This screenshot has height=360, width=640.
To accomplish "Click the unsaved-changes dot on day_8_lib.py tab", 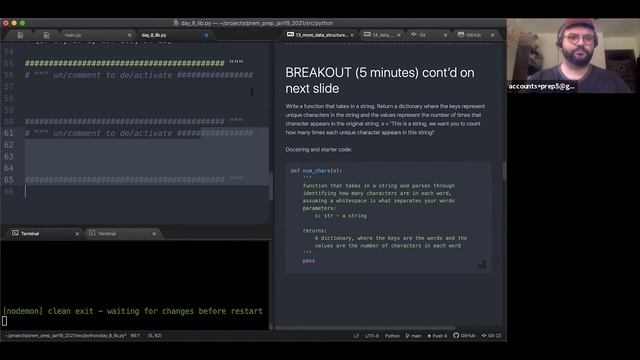I will coord(206,35).
